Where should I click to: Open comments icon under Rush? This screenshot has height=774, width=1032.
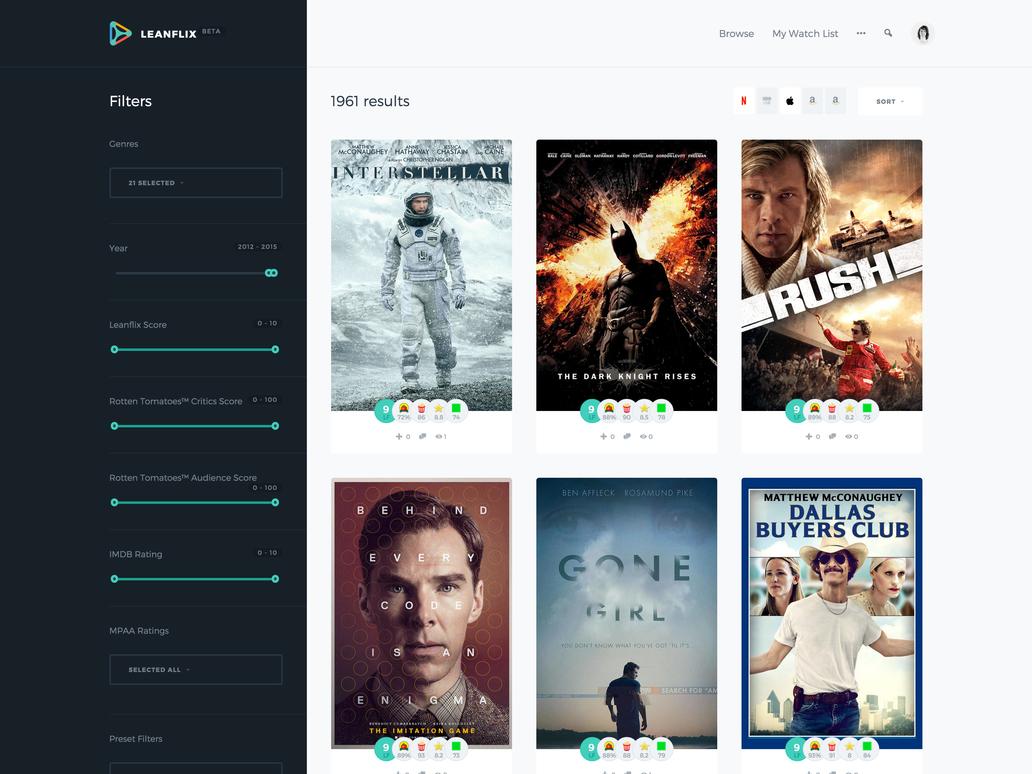[833, 436]
